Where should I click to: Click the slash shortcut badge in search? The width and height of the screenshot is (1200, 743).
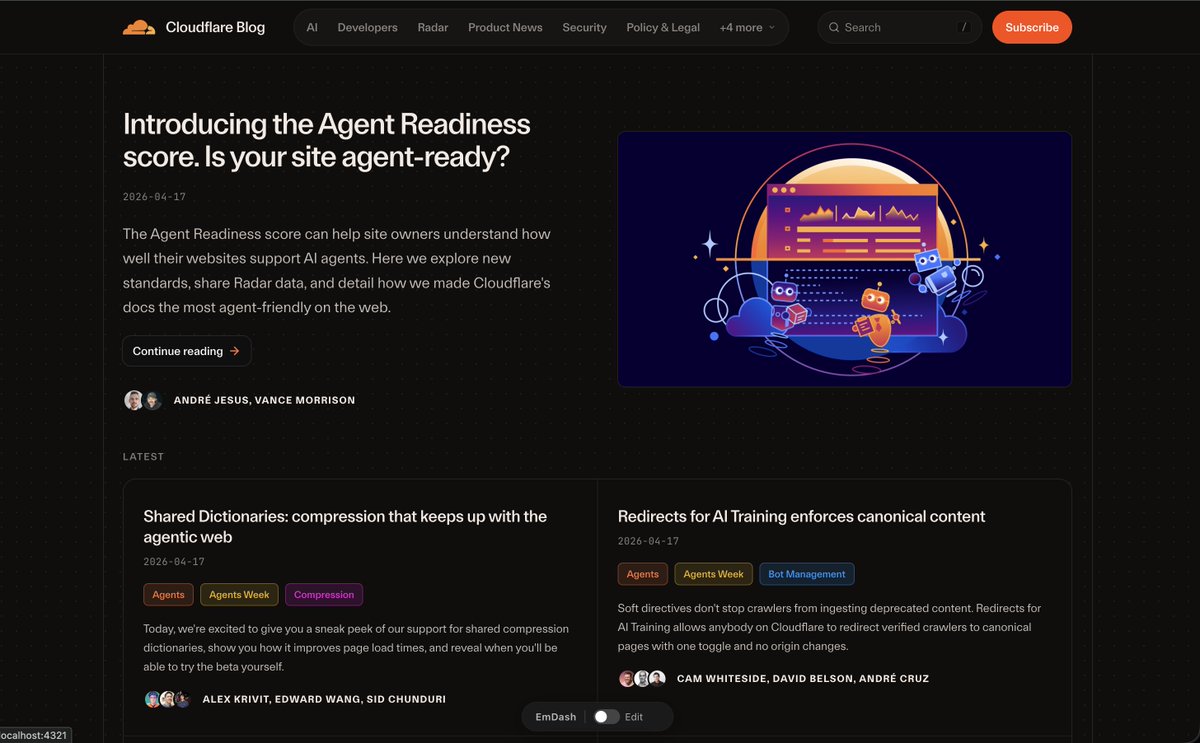[x=964, y=28]
